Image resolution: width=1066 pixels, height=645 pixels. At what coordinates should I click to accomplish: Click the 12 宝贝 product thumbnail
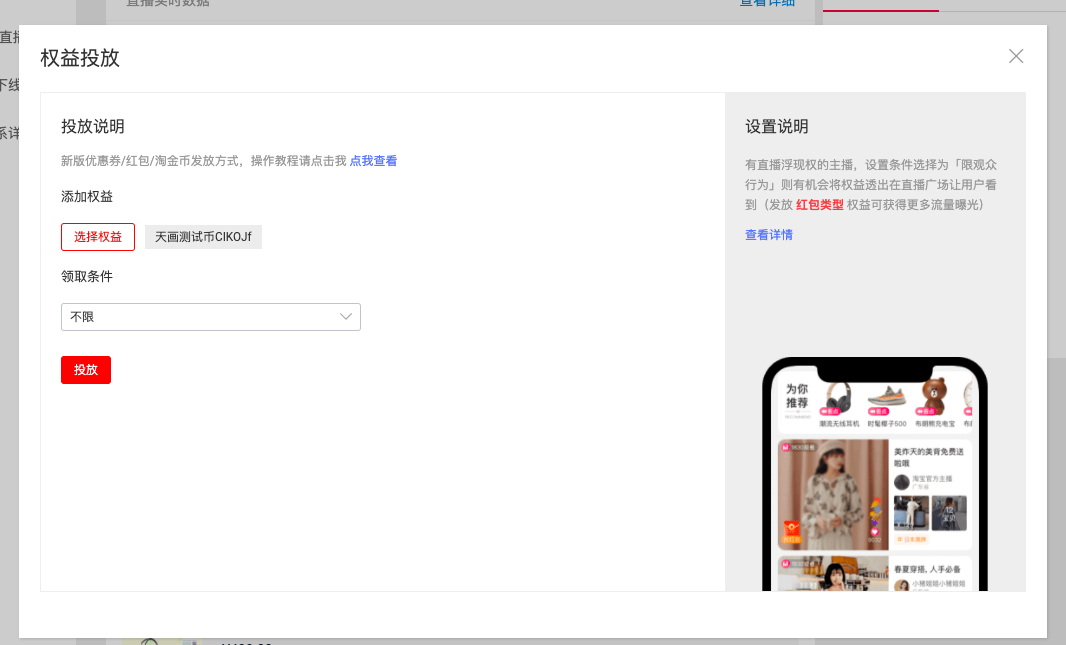click(949, 513)
